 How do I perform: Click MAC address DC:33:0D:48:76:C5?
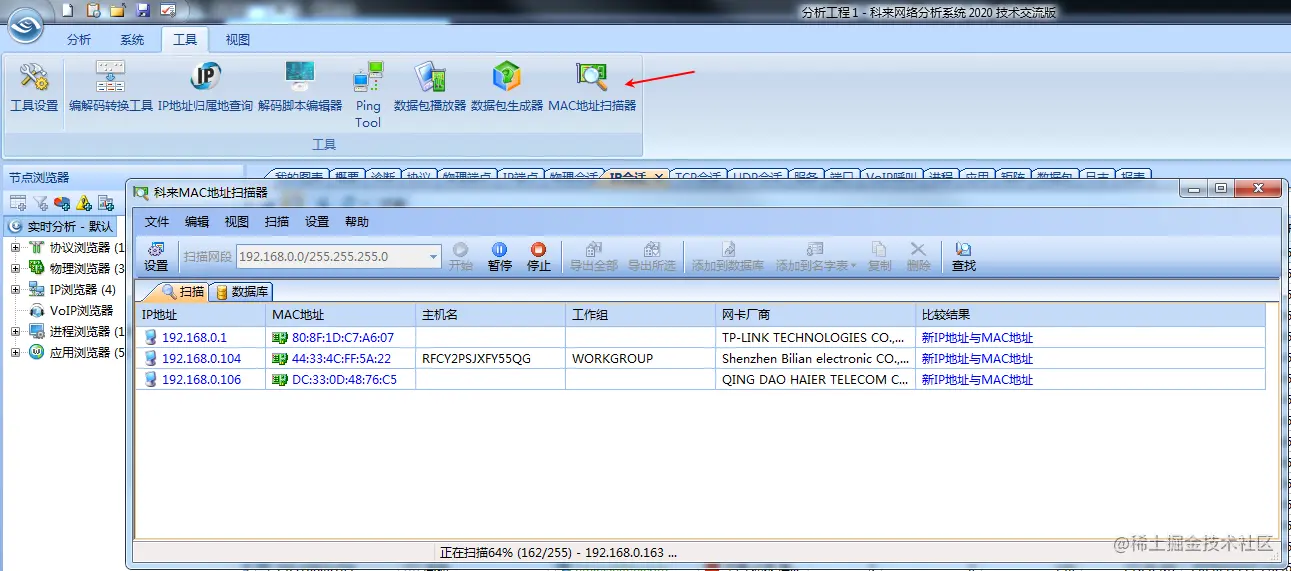(x=344, y=380)
